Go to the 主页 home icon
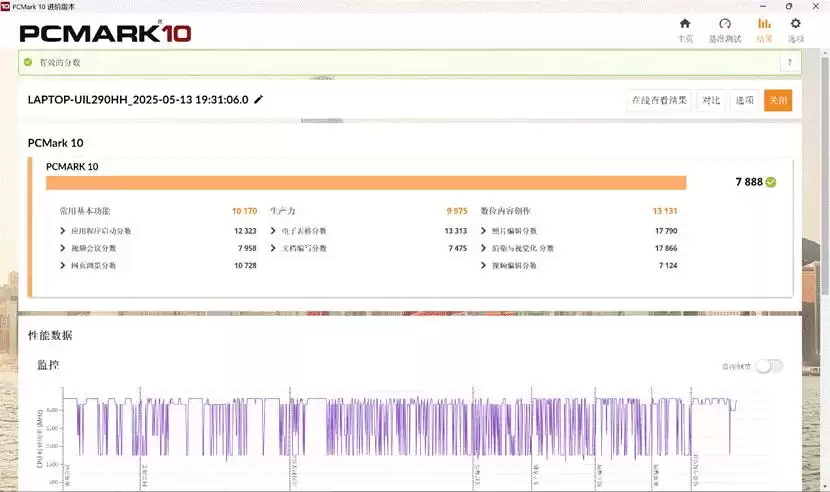Viewport: 830px width, 492px height. [x=685, y=24]
